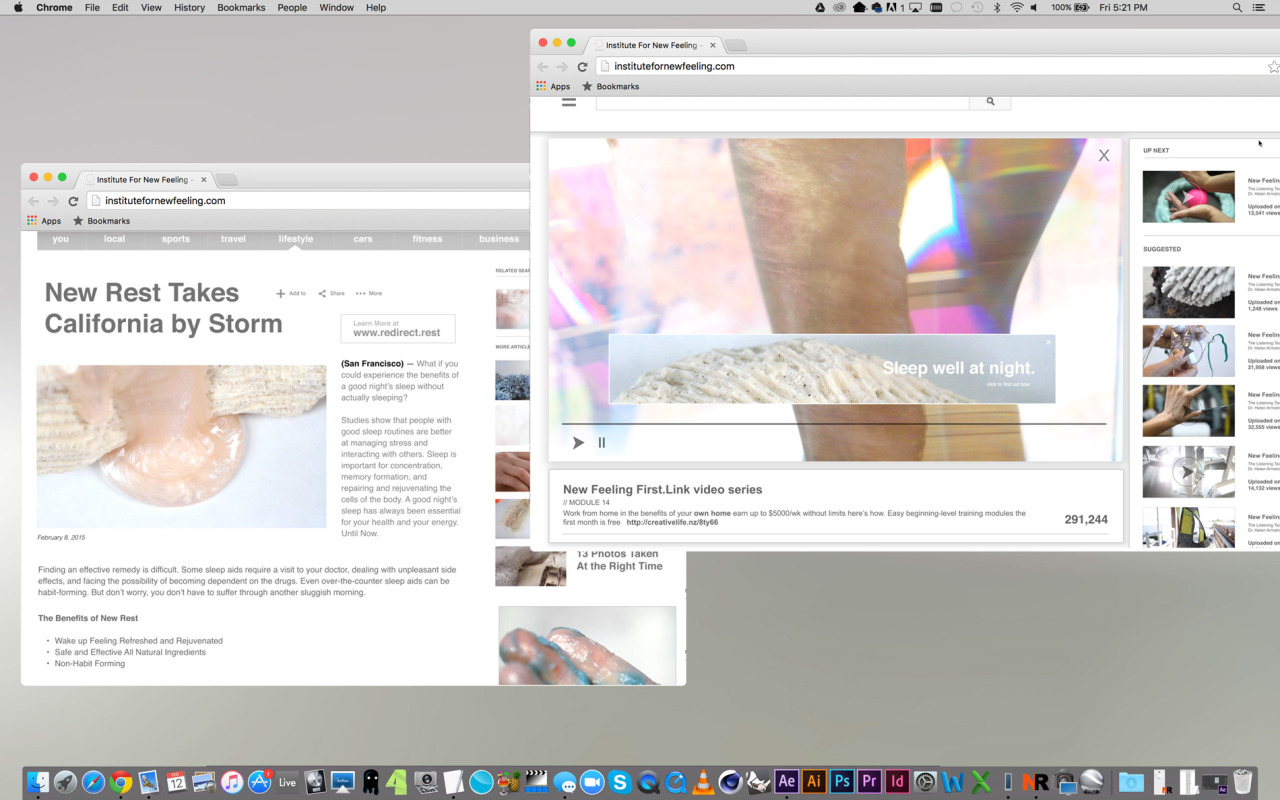Screen dimensions: 1280x800
Task: Close the 'Sleep well at night' ad banner
Action: tap(1048, 342)
